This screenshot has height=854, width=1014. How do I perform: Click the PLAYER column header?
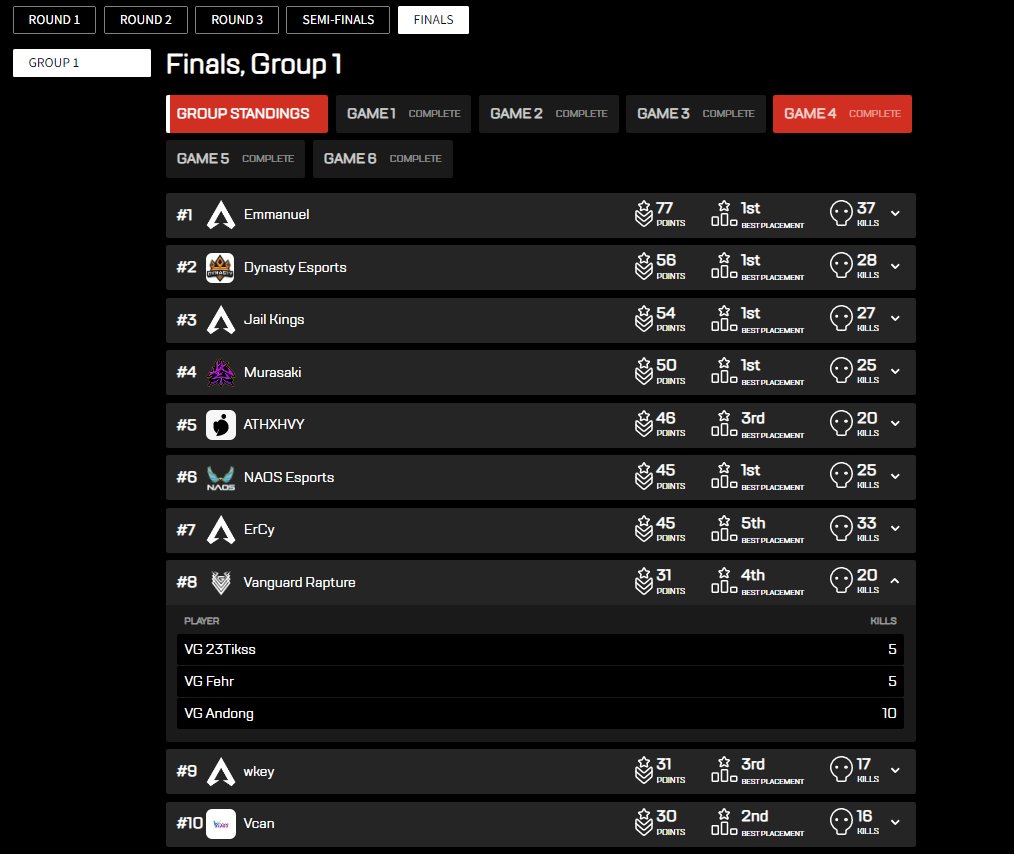point(202,621)
